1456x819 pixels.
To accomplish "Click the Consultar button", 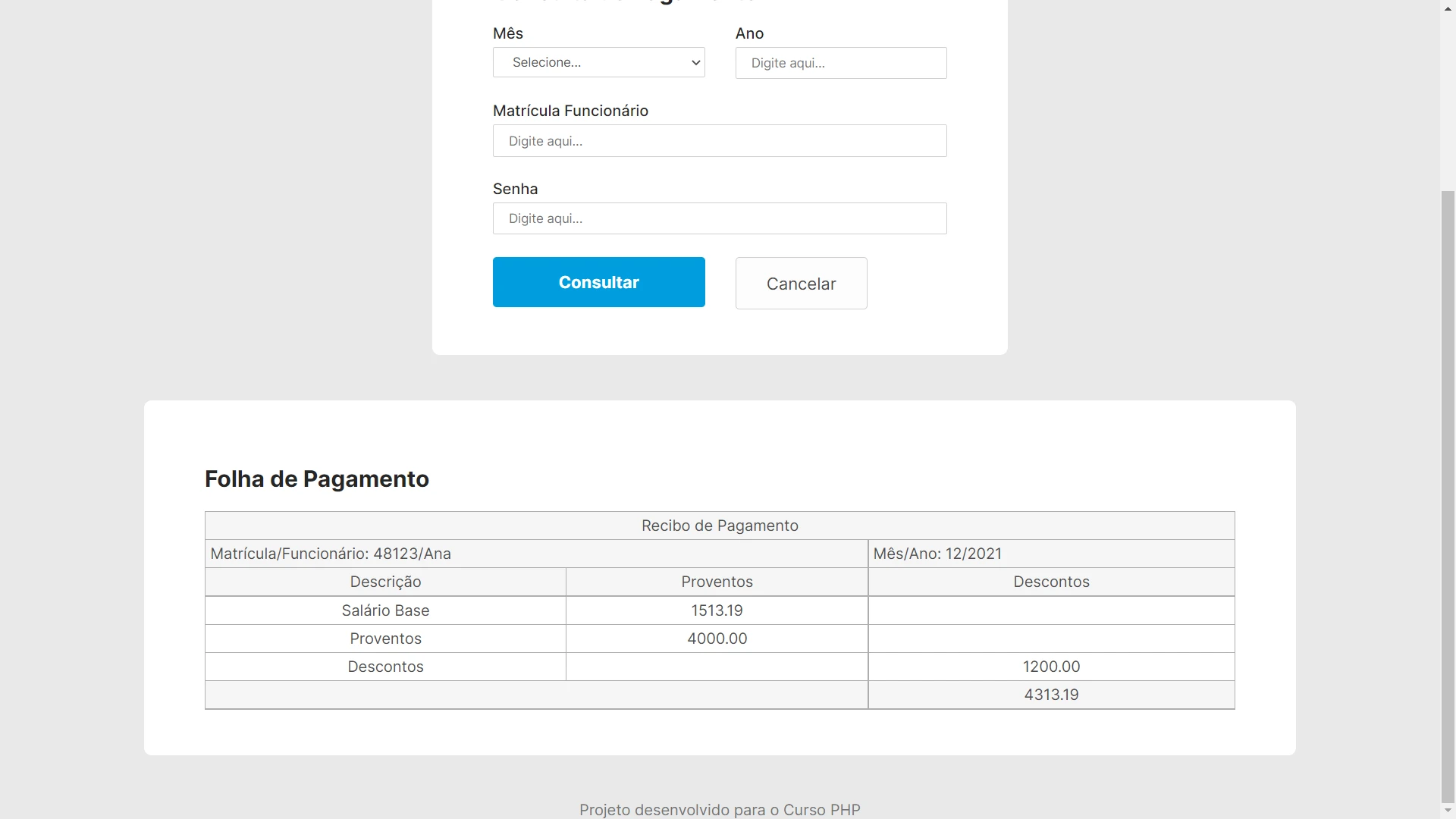I will 598,282.
